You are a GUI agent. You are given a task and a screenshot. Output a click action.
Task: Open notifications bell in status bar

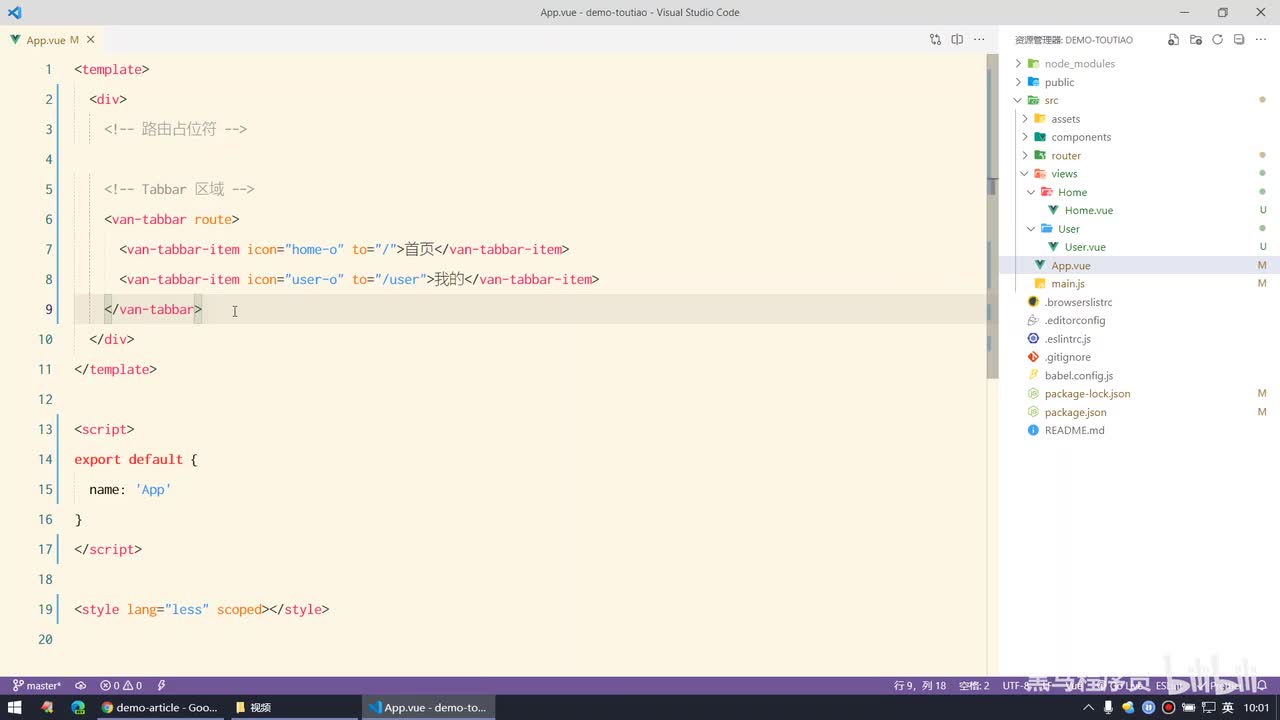tap(1262, 686)
